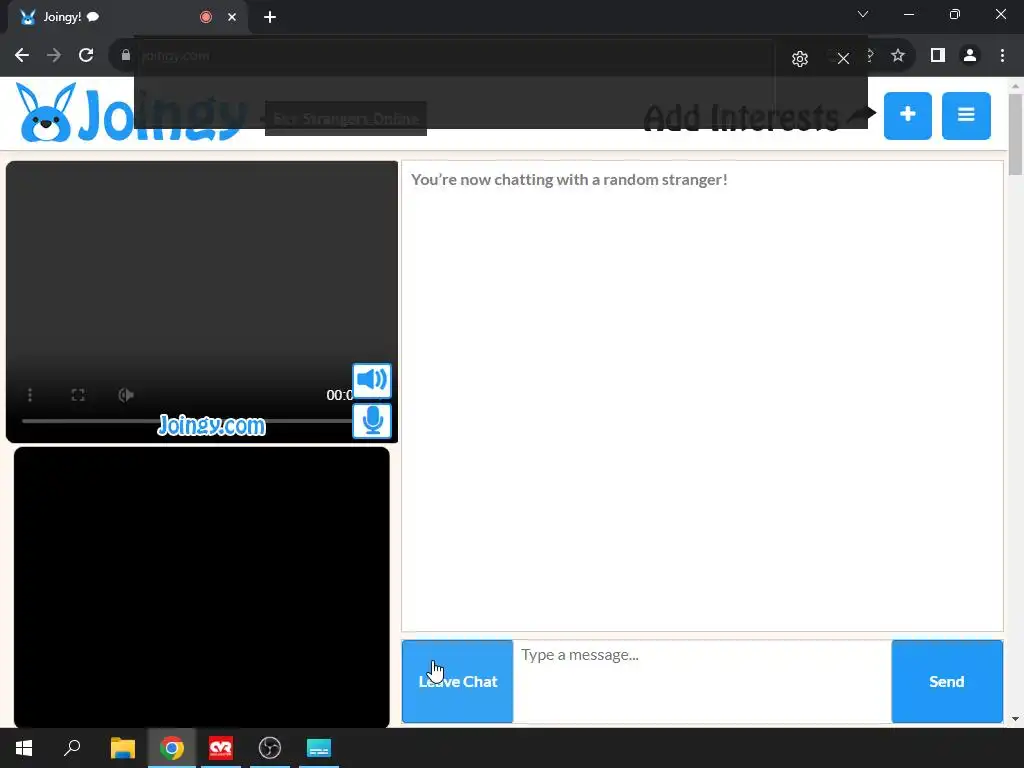
Task: Open Windows Start menu
Action: (x=24, y=748)
